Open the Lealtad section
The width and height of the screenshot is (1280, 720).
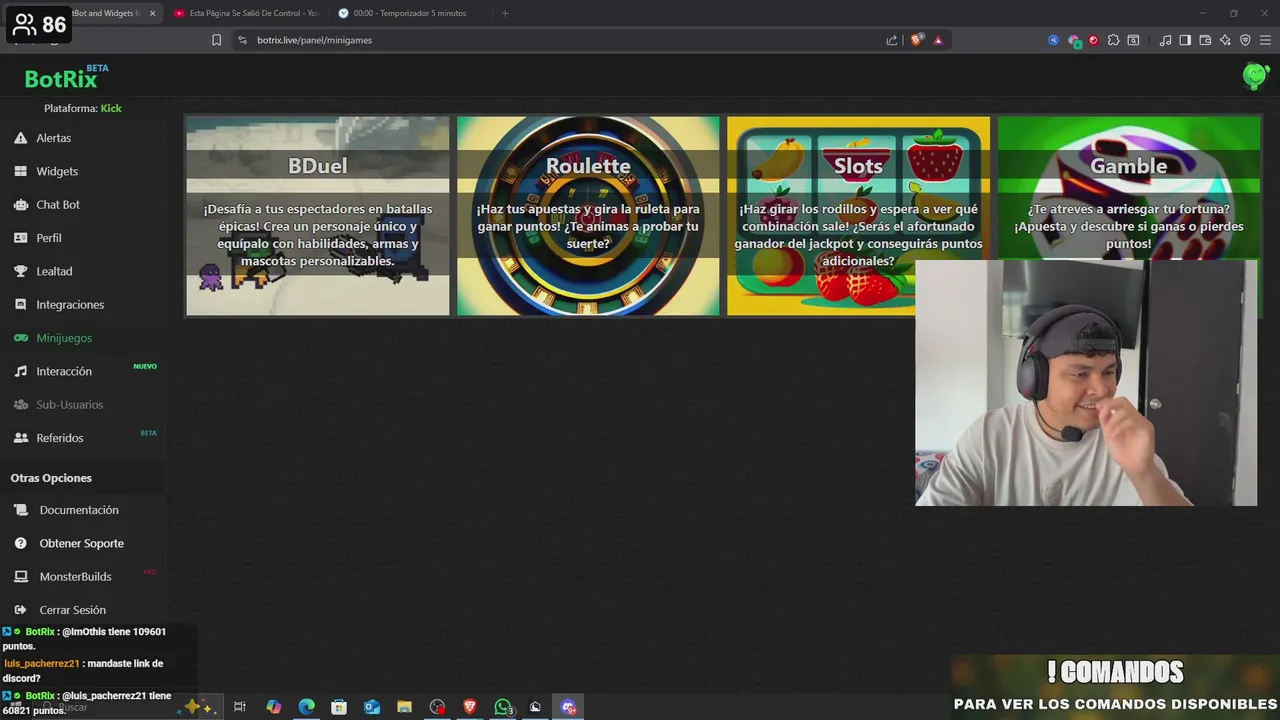54,271
